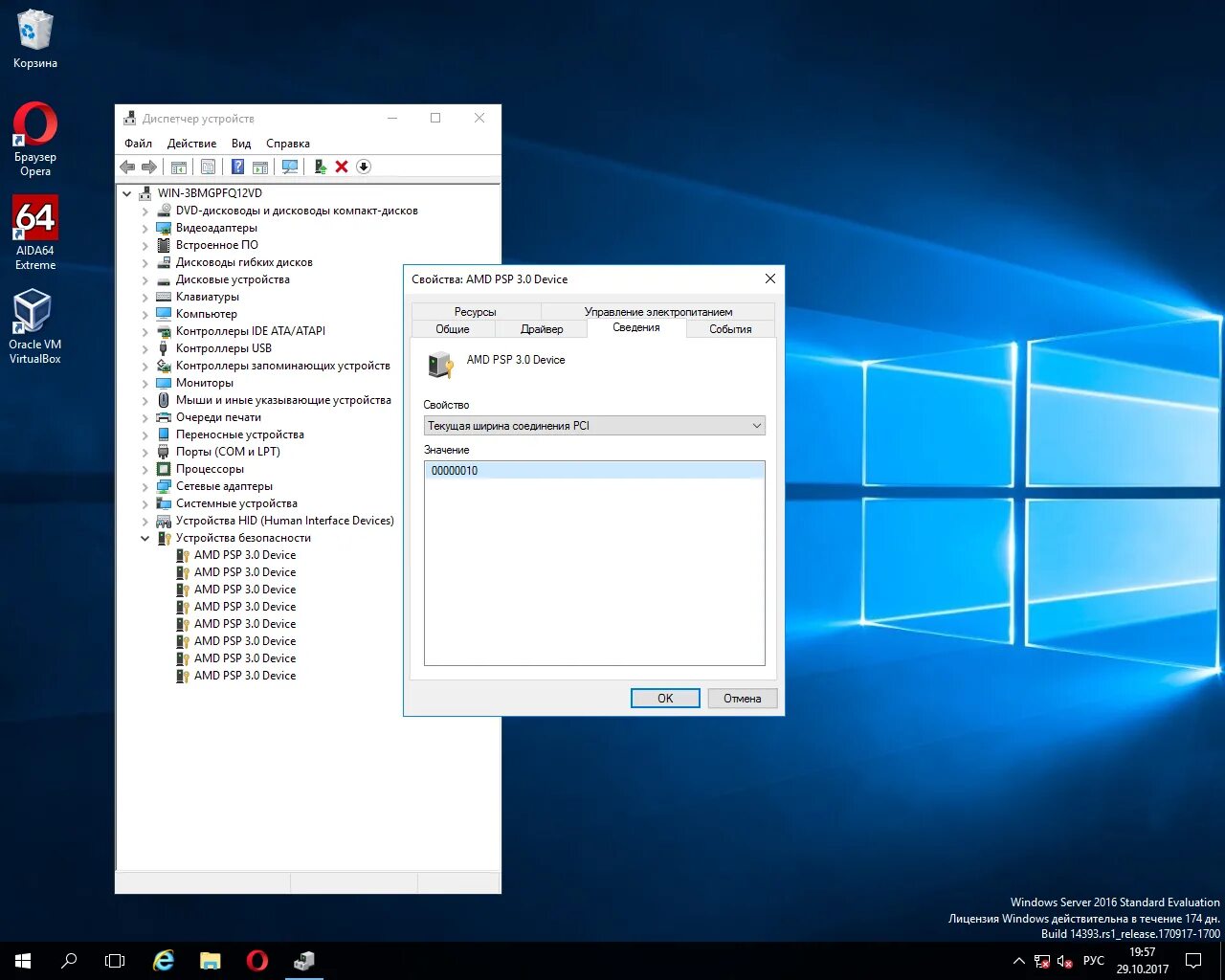Click Scan for hardware changes monitor icon

[x=290, y=167]
